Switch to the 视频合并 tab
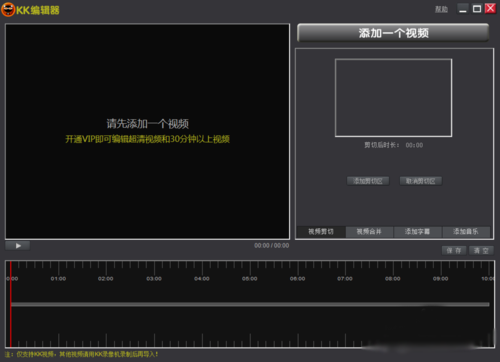This screenshot has width=500, height=362. tap(369, 232)
